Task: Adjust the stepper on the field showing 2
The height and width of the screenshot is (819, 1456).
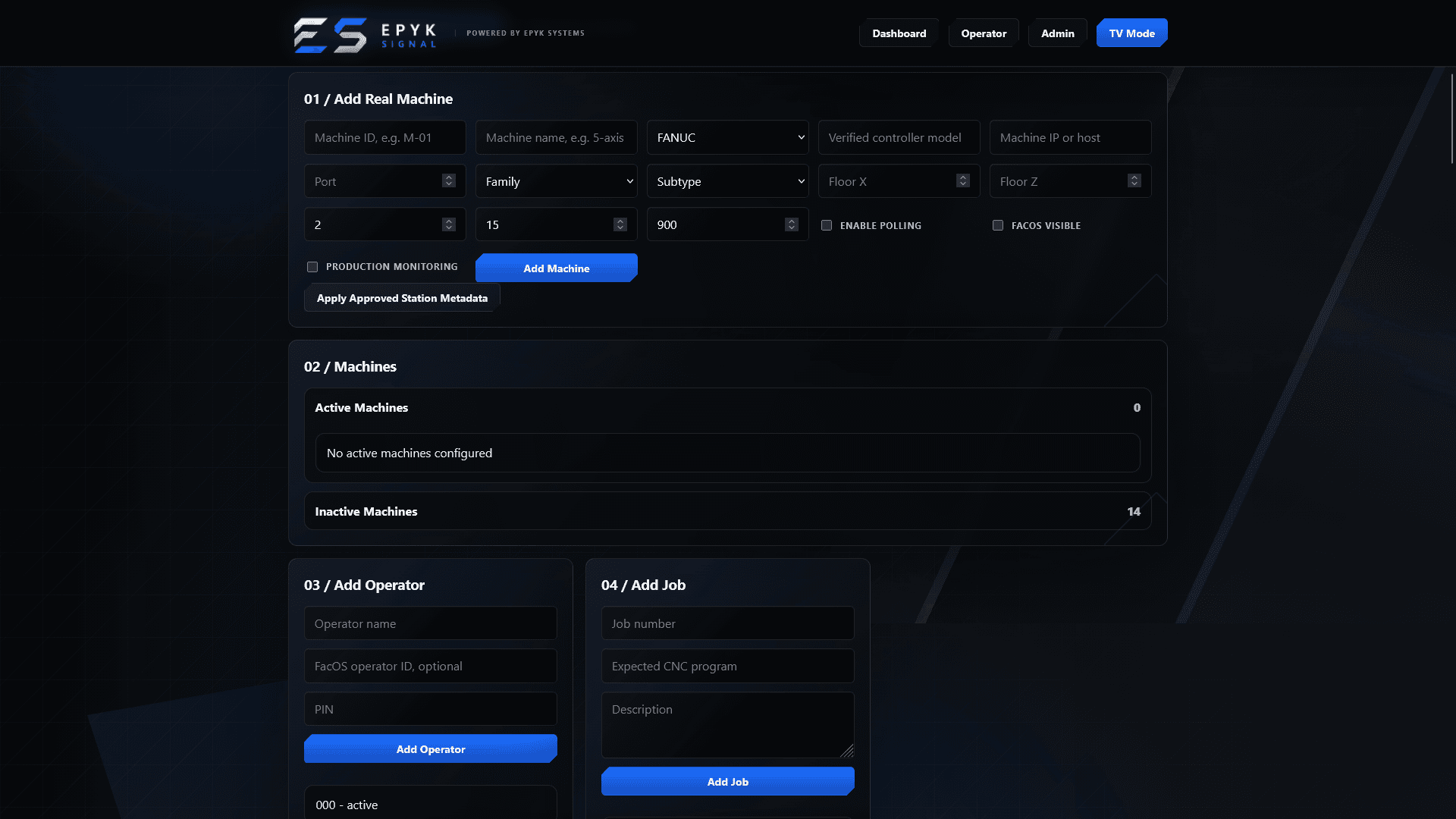Action: coord(449,224)
